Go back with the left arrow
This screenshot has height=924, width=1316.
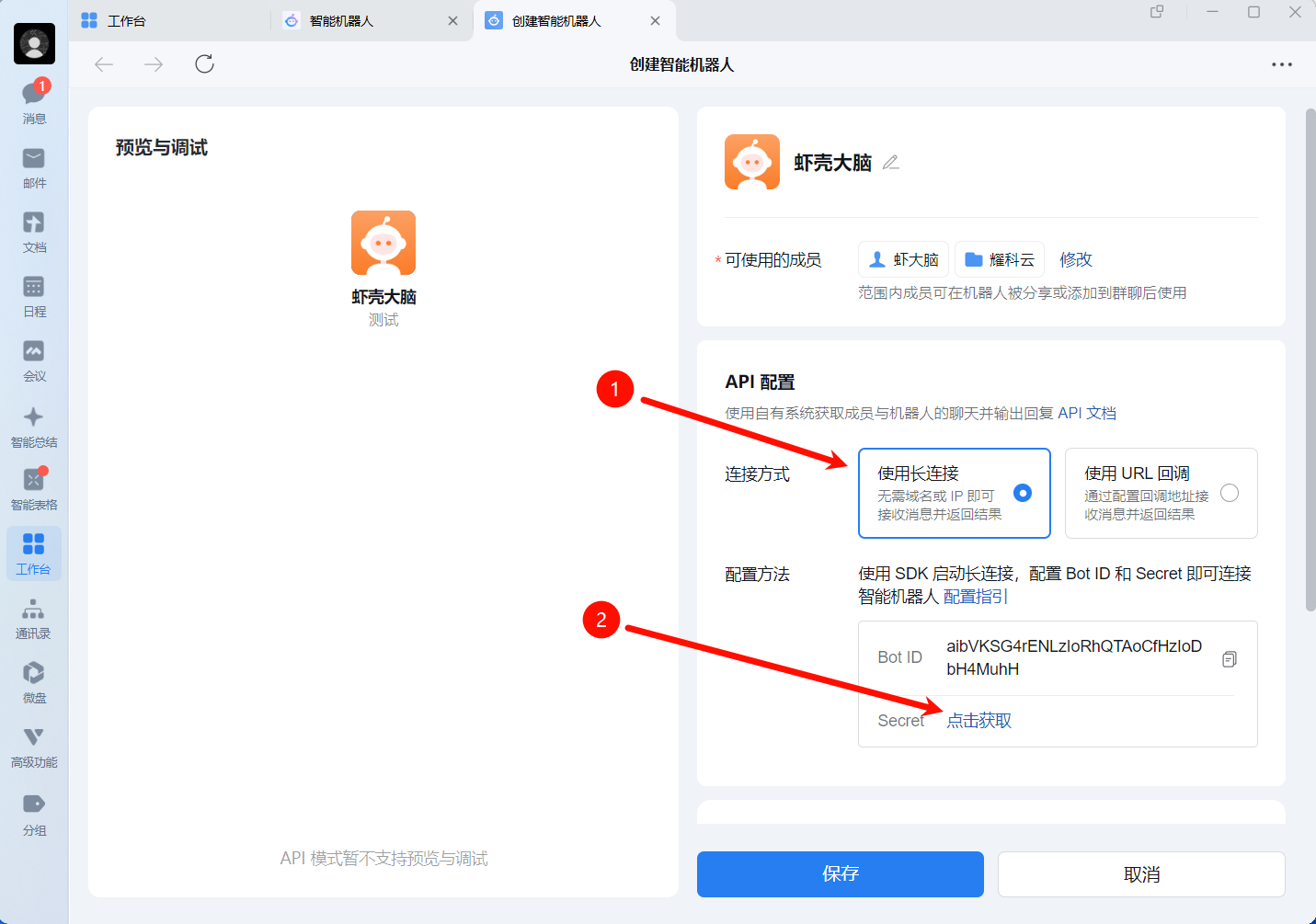[104, 63]
